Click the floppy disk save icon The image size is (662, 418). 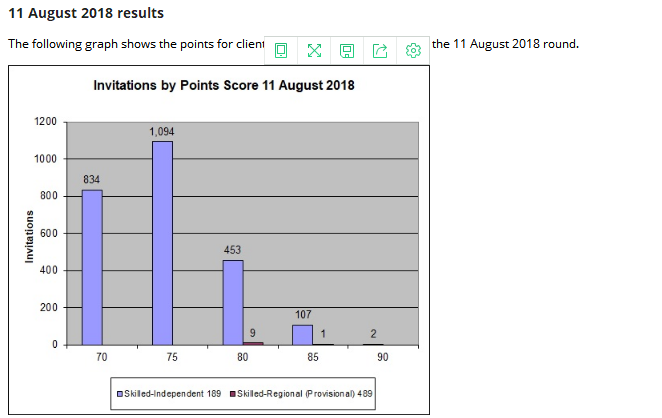pos(347,49)
